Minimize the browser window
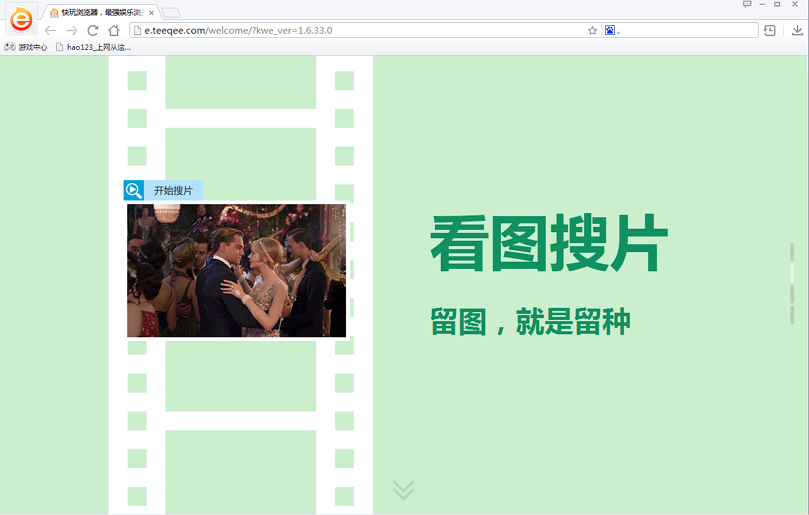Viewport: 809px width, 515px height. click(x=762, y=4)
